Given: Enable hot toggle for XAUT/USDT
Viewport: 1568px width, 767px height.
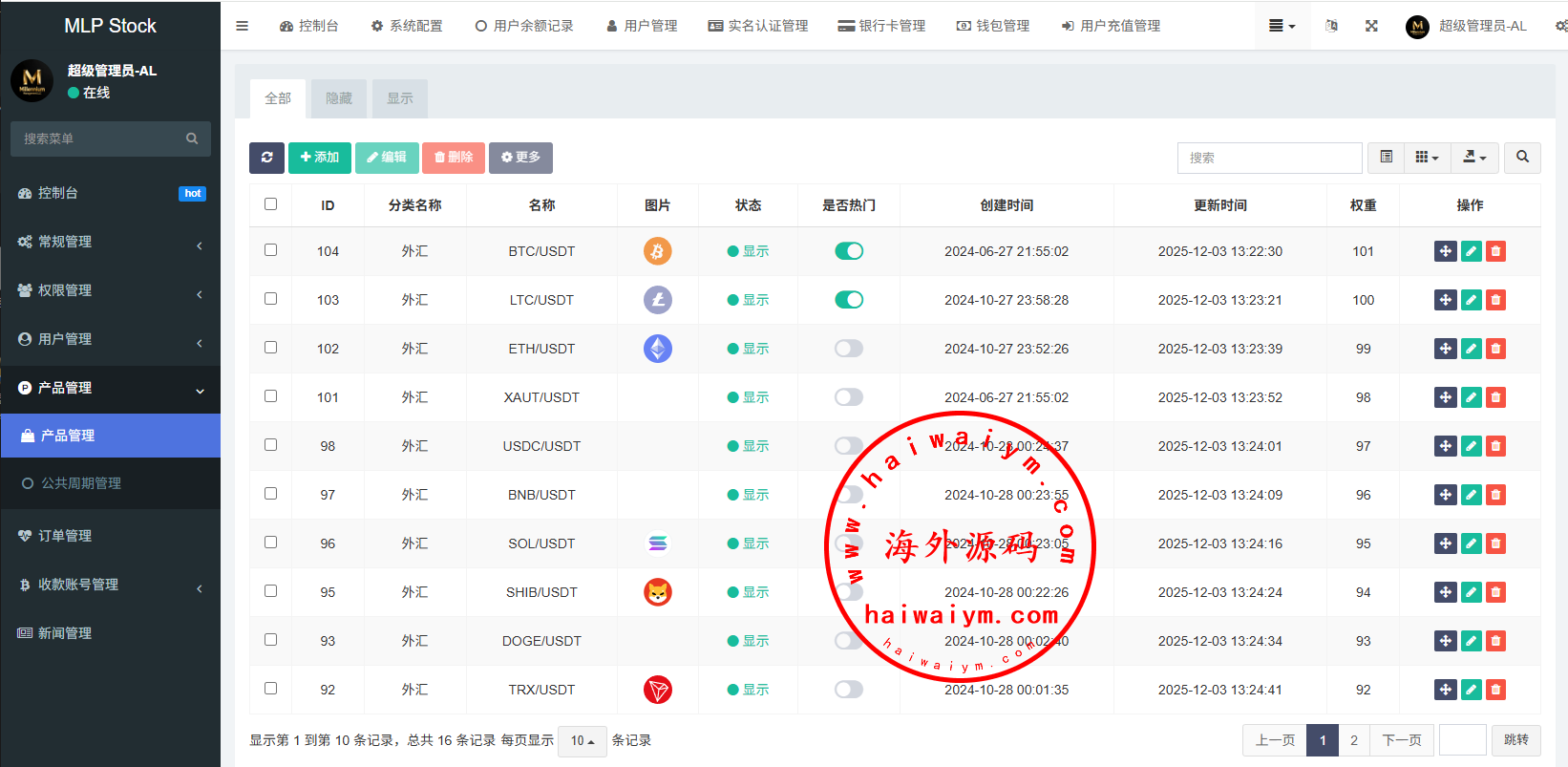Looking at the screenshot, I should pyautogui.click(x=848, y=397).
